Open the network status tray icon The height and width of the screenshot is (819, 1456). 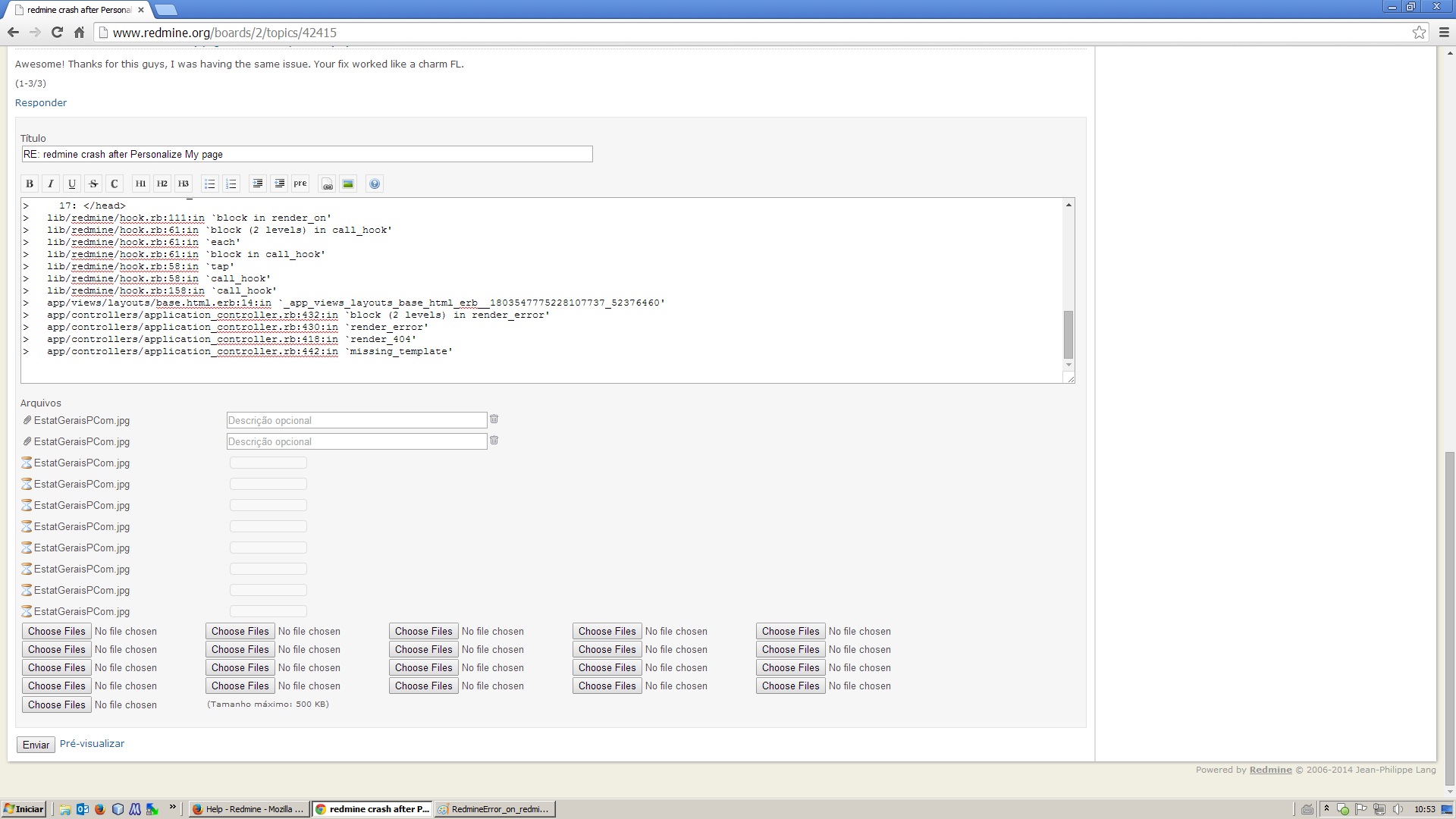[x=1379, y=809]
